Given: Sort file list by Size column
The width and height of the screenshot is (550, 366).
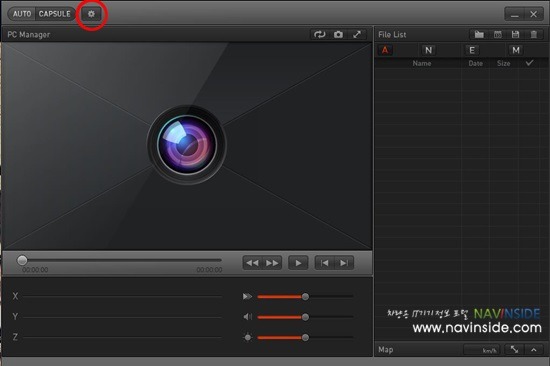Looking at the screenshot, I should pos(503,63).
